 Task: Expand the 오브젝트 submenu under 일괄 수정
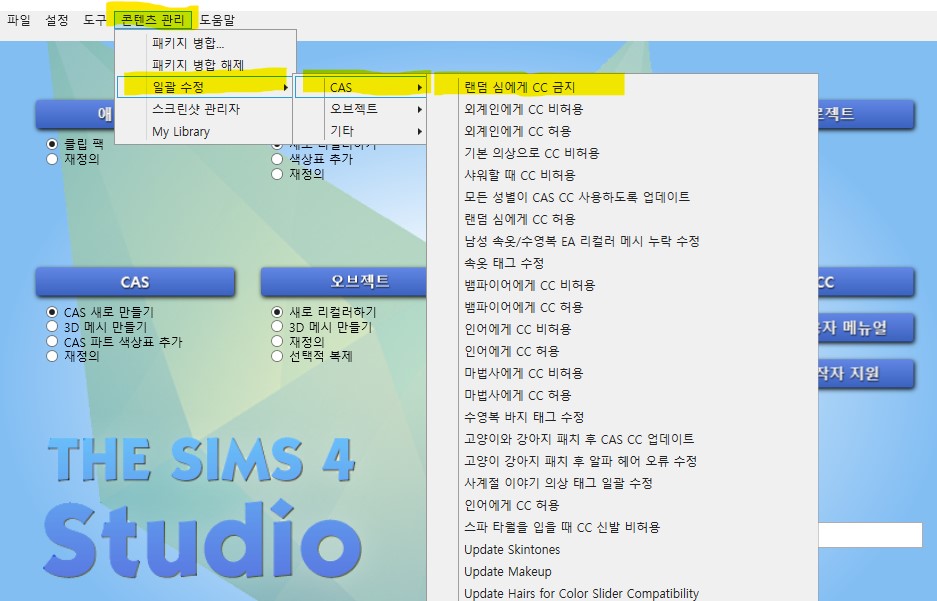pos(362,109)
